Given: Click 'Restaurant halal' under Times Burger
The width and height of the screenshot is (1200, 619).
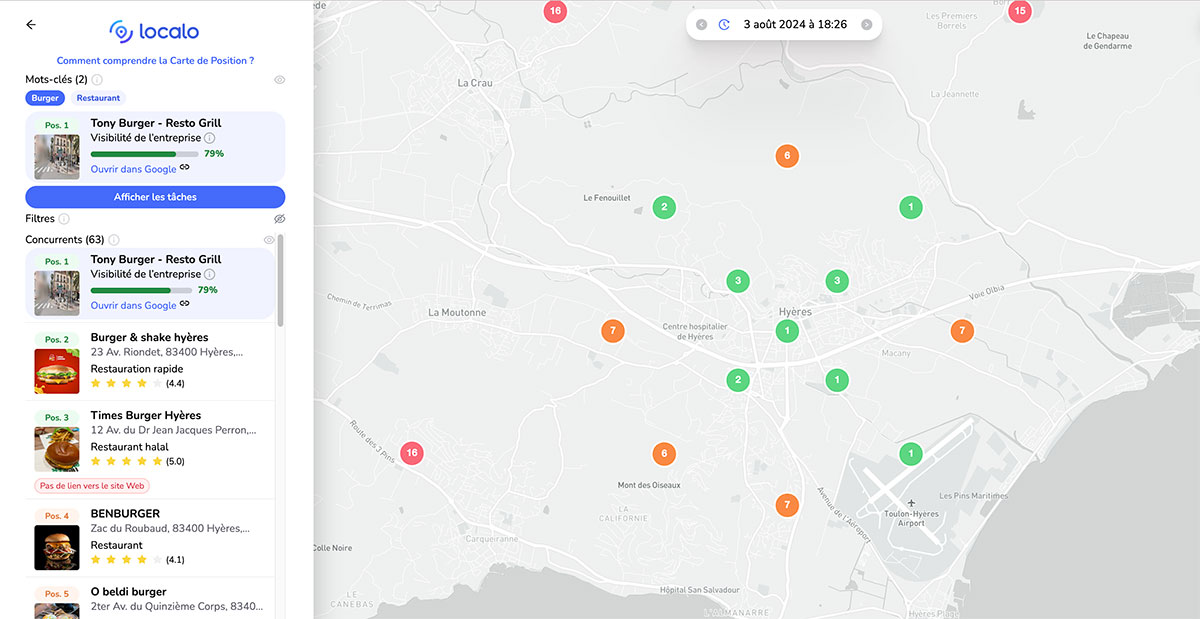Looking at the screenshot, I should [x=130, y=447].
